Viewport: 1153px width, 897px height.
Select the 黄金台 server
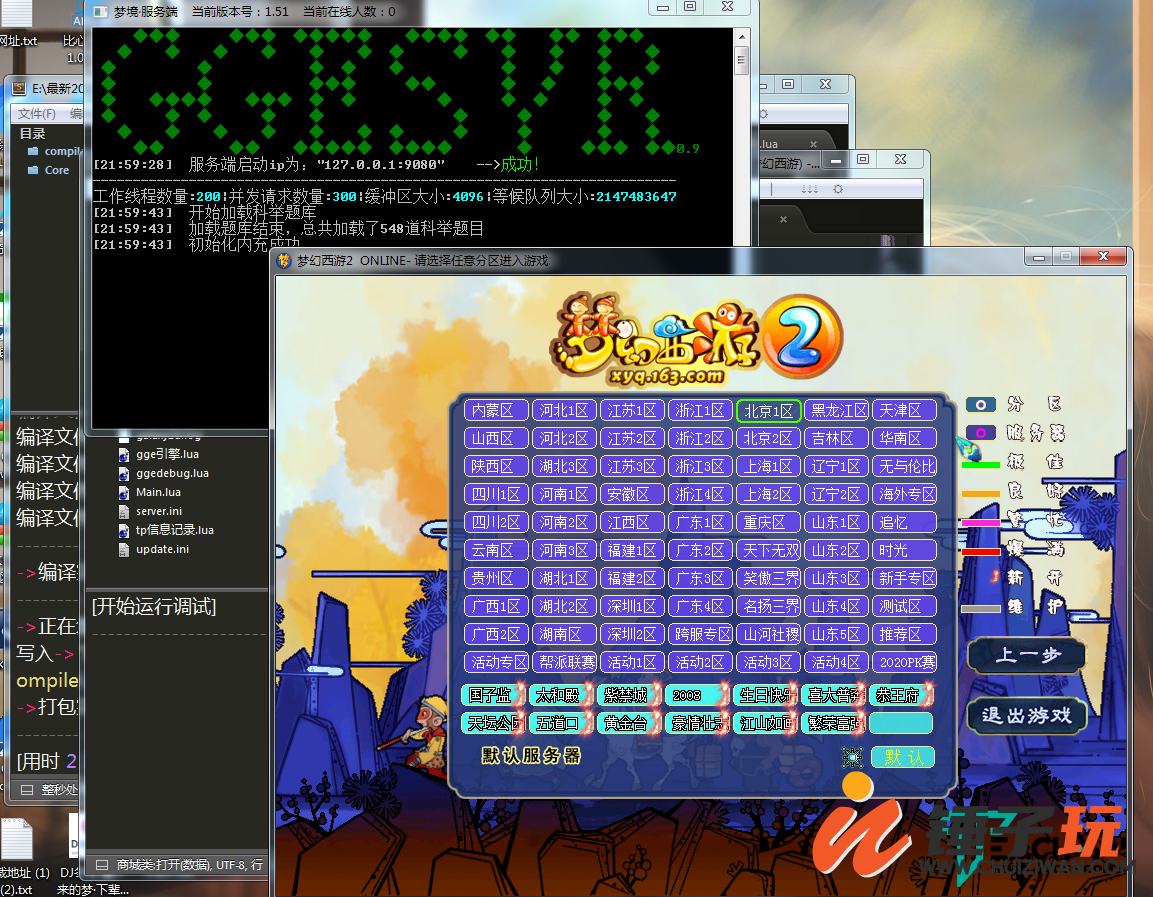[628, 723]
